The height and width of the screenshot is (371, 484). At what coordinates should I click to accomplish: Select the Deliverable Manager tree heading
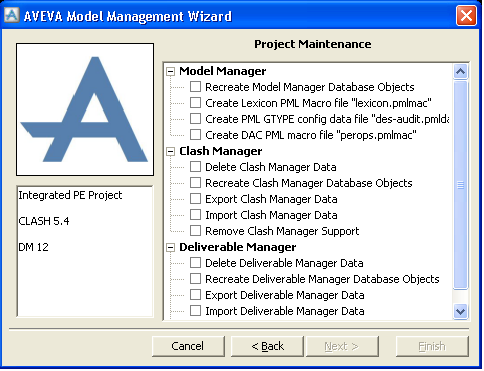point(238,247)
